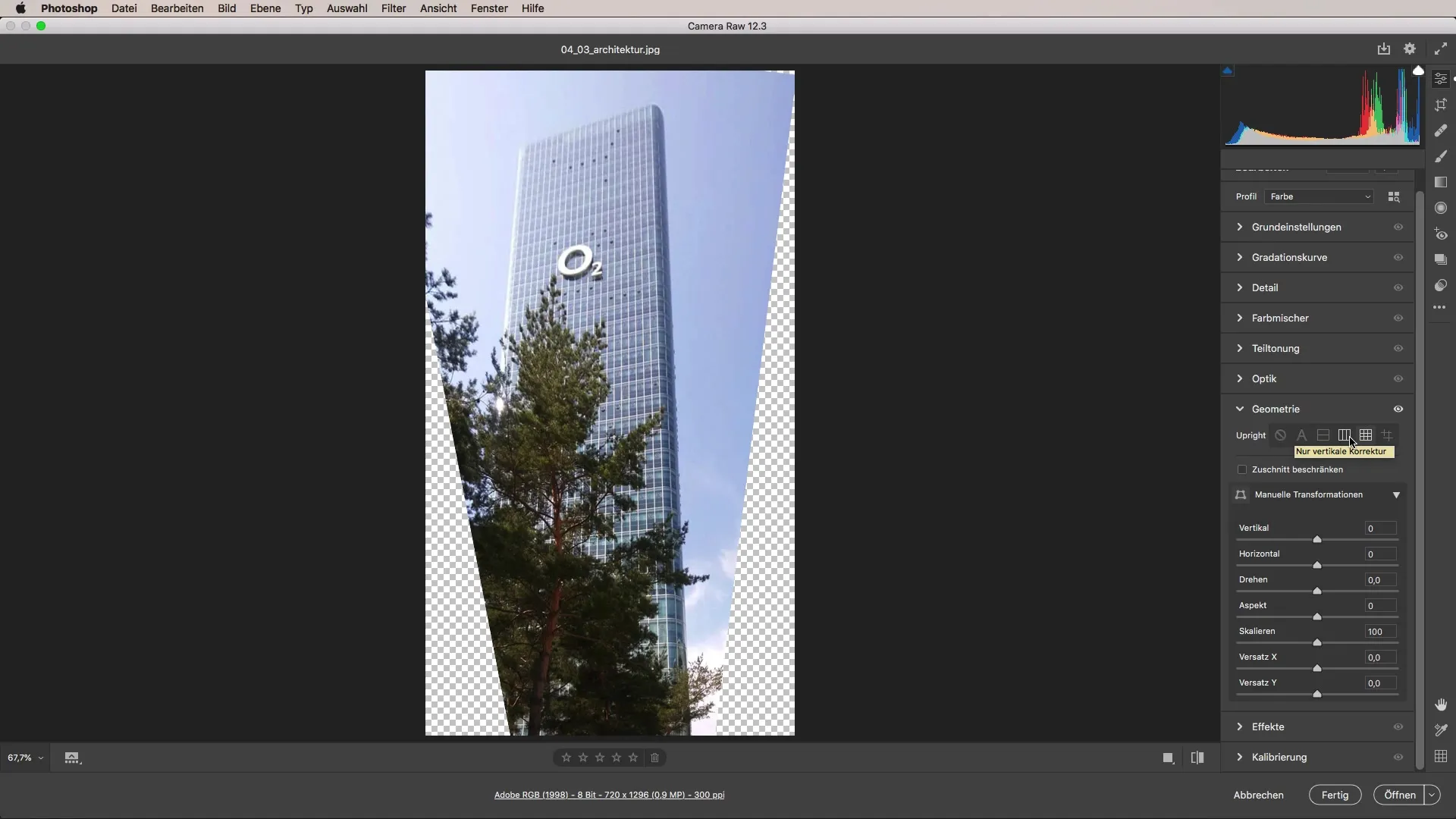Toggle Farbmischer visibility eye

tap(1398, 318)
